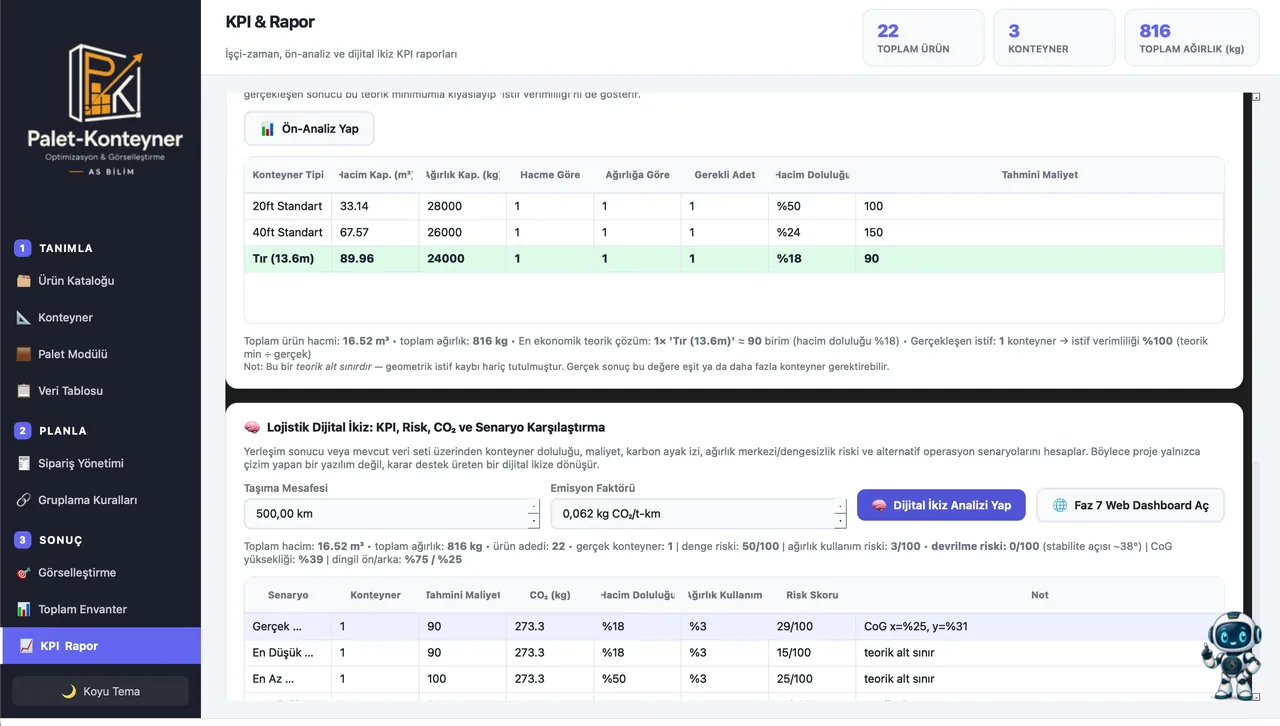Viewport: 1280px width, 726px height.
Task: Open the robot assistant chat icon
Action: [x=1231, y=655]
